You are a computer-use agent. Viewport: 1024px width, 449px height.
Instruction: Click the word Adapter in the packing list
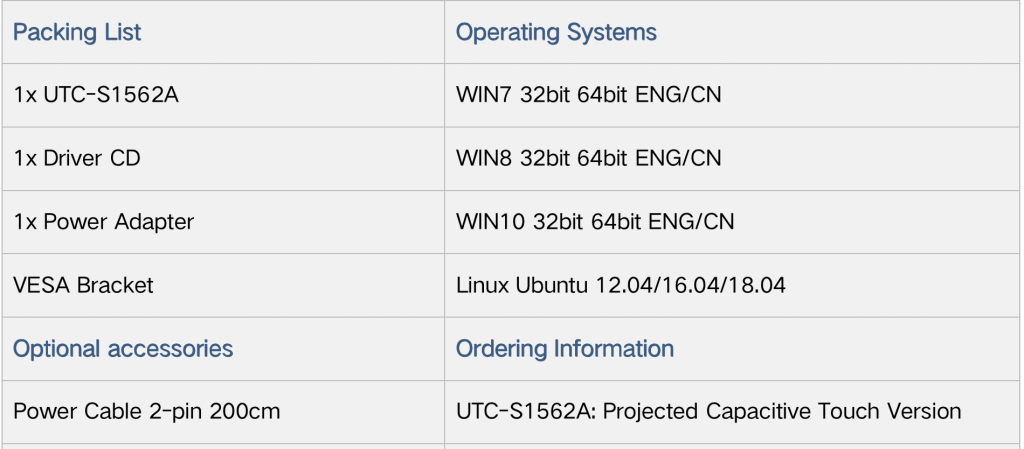pyautogui.click(x=154, y=222)
